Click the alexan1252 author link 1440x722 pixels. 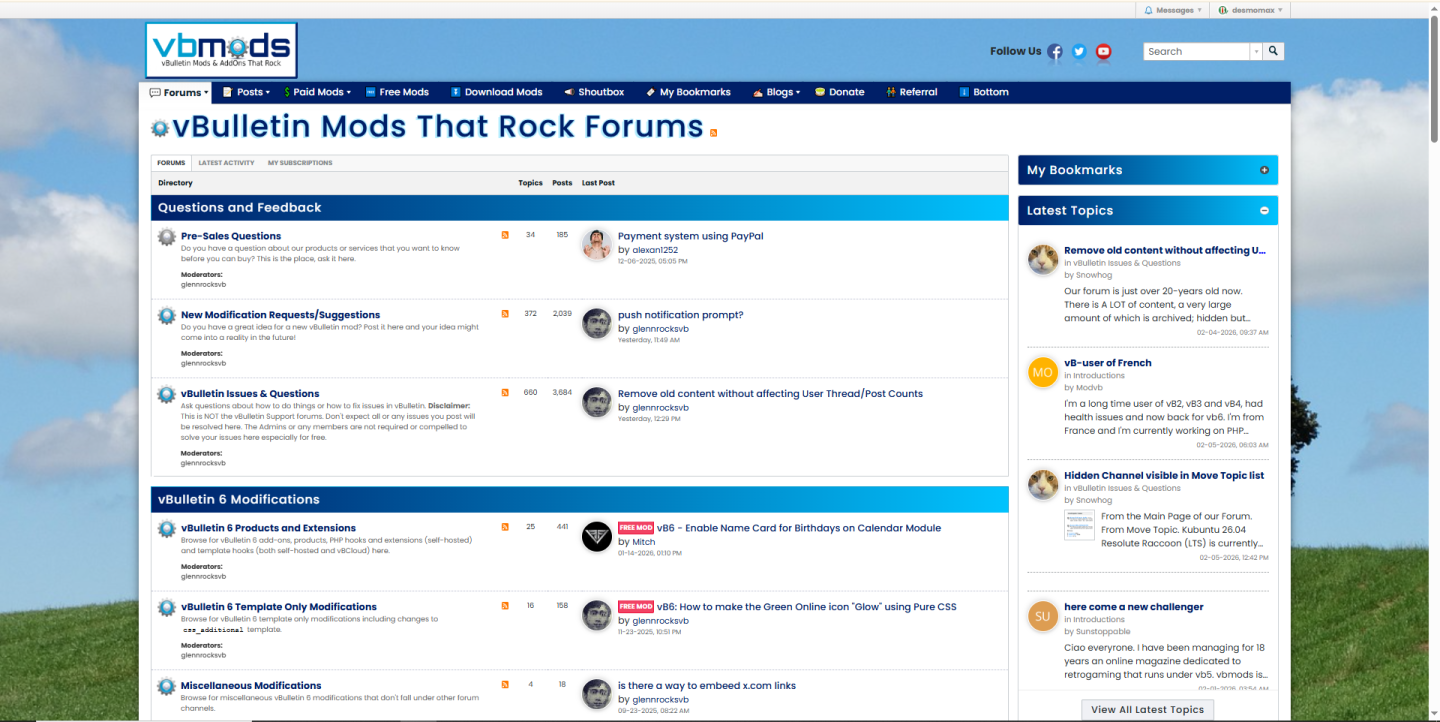point(655,250)
